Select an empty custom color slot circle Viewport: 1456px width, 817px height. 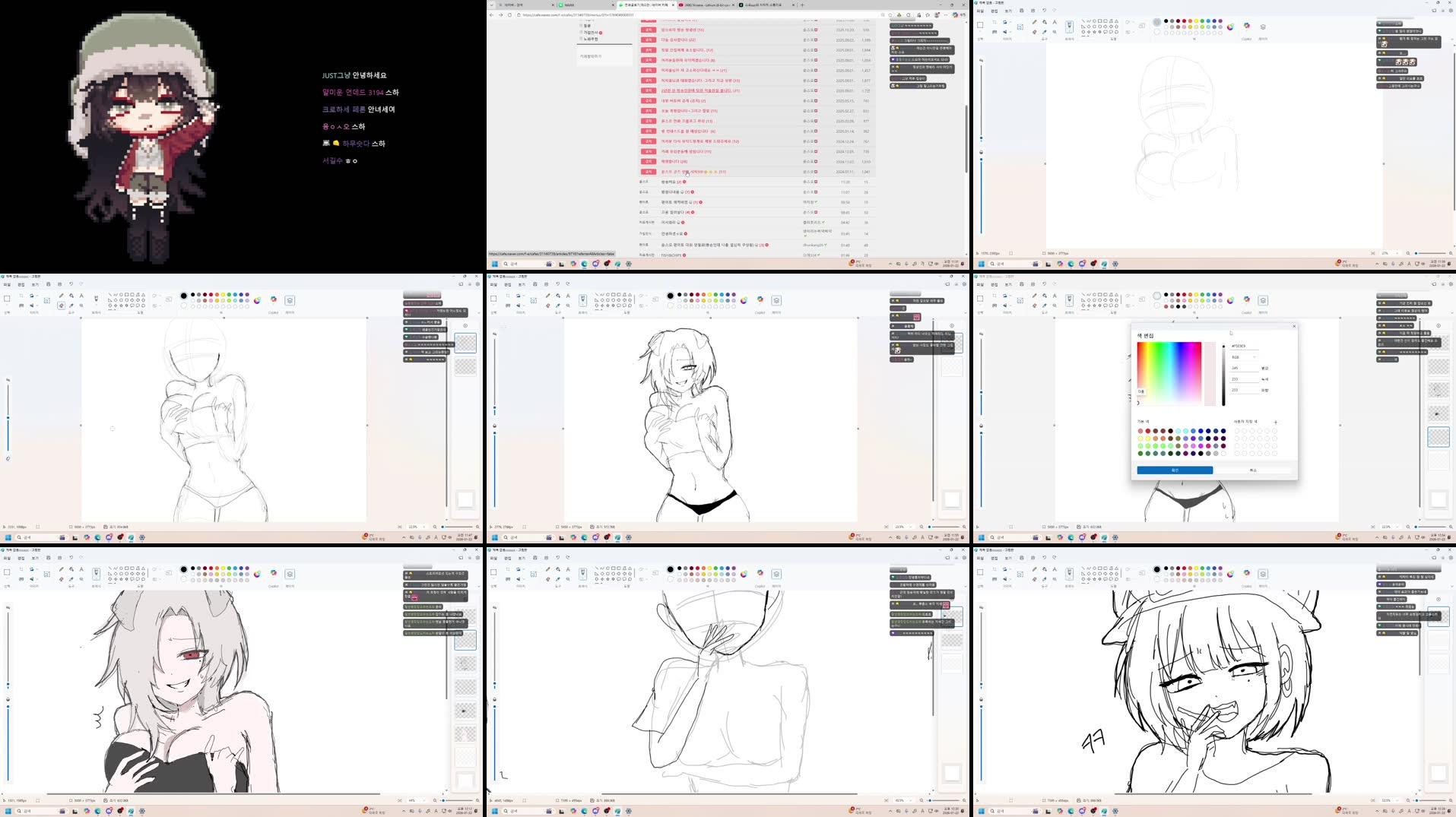(1237, 431)
